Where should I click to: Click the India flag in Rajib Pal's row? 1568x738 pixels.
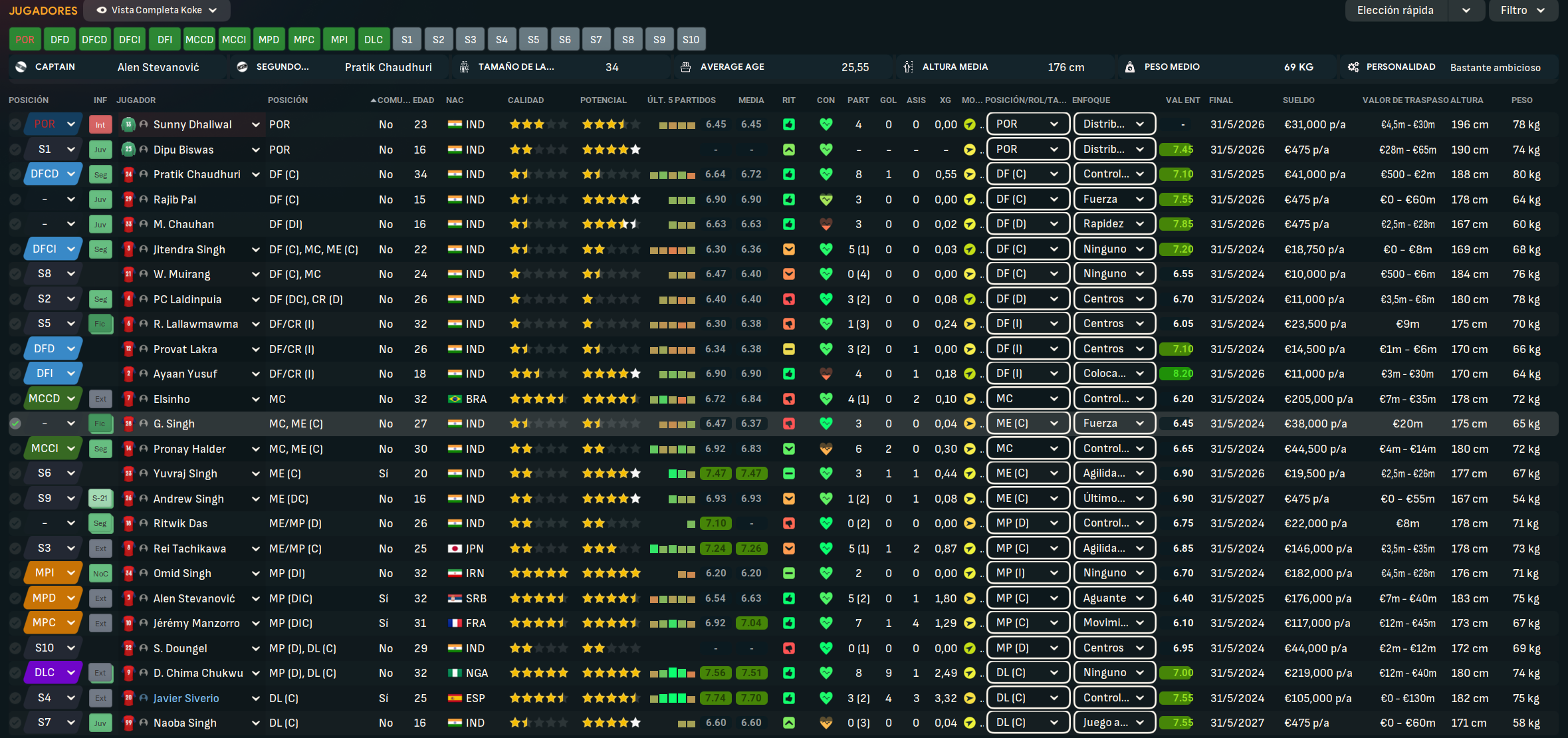455,199
